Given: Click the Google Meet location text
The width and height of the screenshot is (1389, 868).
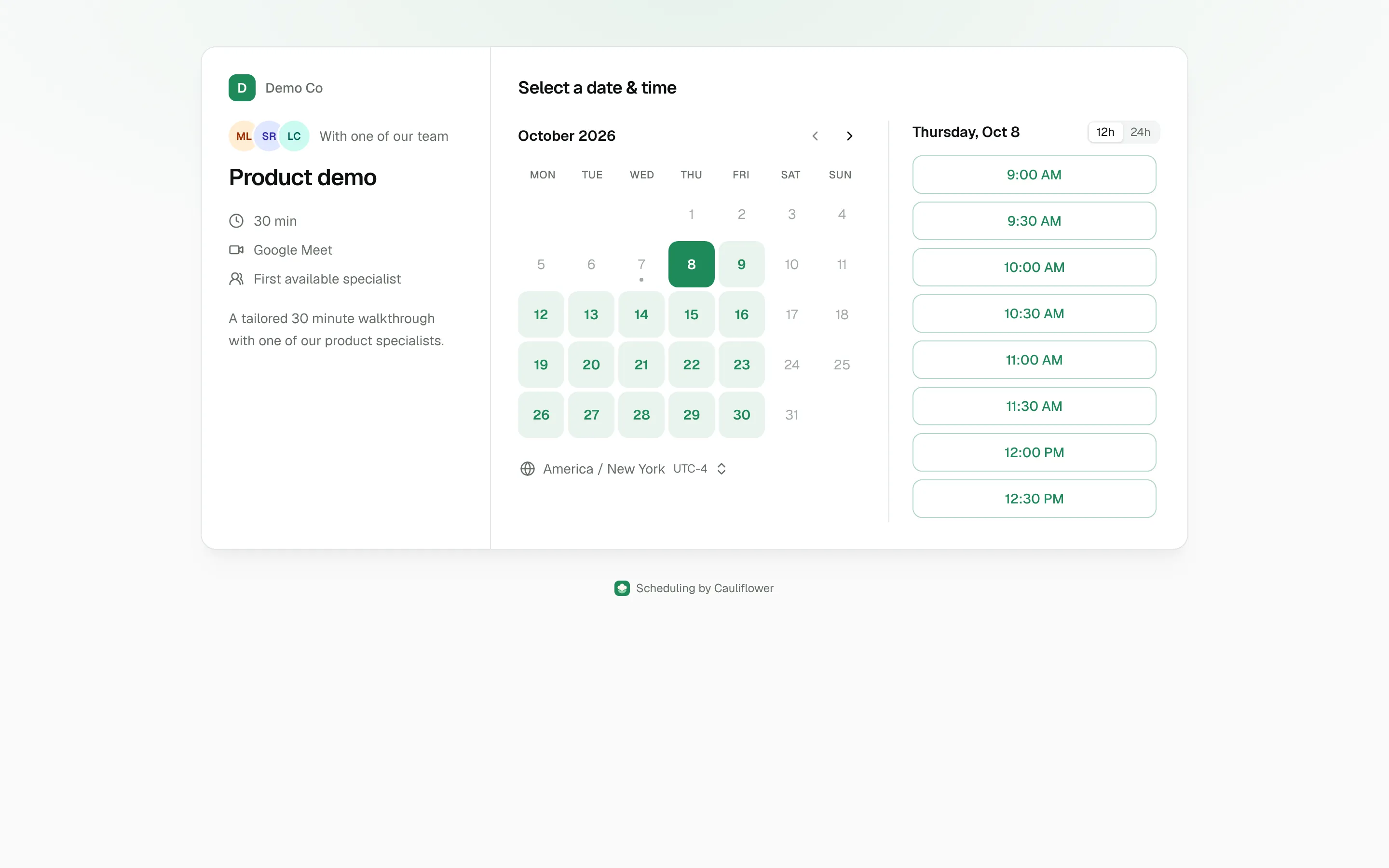Looking at the screenshot, I should pos(293,250).
